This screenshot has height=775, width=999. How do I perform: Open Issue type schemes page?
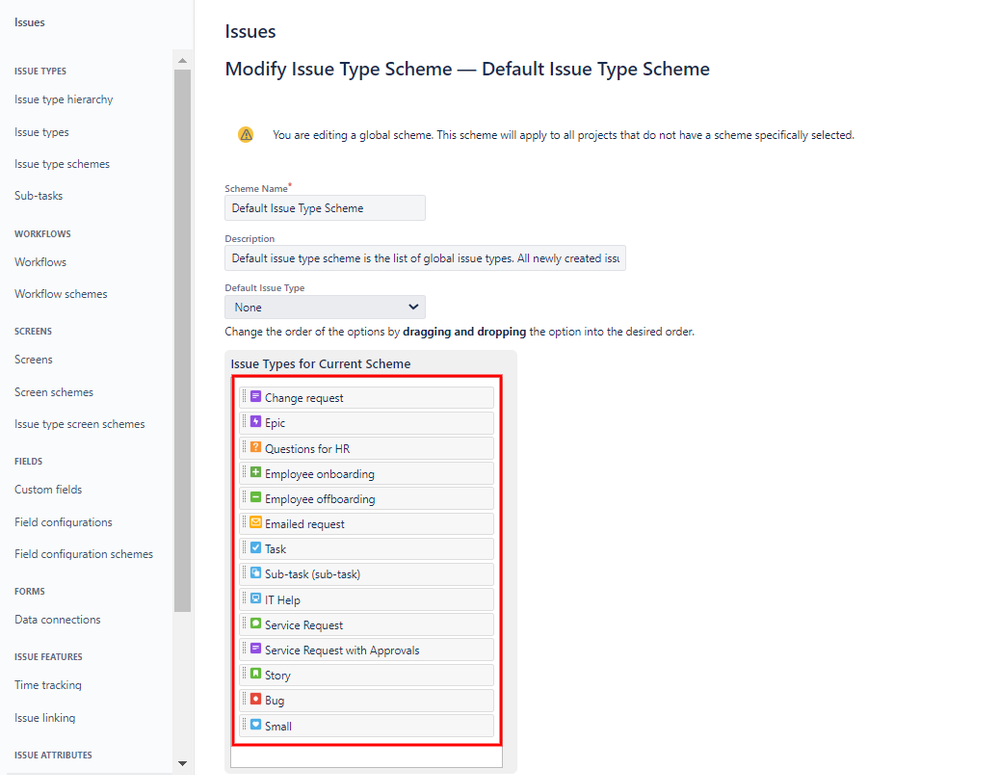click(x=62, y=164)
